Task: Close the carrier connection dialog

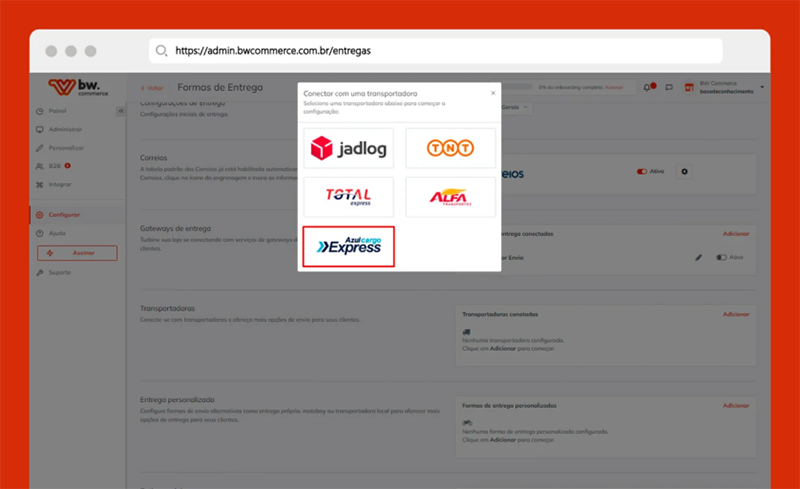Action: tap(493, 93)
